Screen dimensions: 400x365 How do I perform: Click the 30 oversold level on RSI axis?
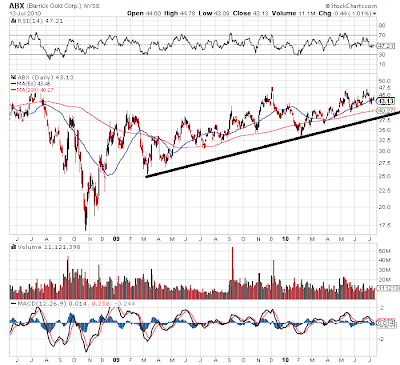point(382,54)
